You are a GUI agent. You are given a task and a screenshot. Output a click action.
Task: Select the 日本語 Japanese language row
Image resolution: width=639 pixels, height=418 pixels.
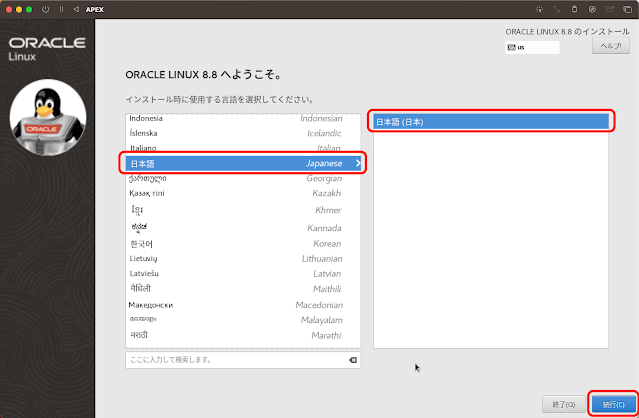click(x=243, y=163)
